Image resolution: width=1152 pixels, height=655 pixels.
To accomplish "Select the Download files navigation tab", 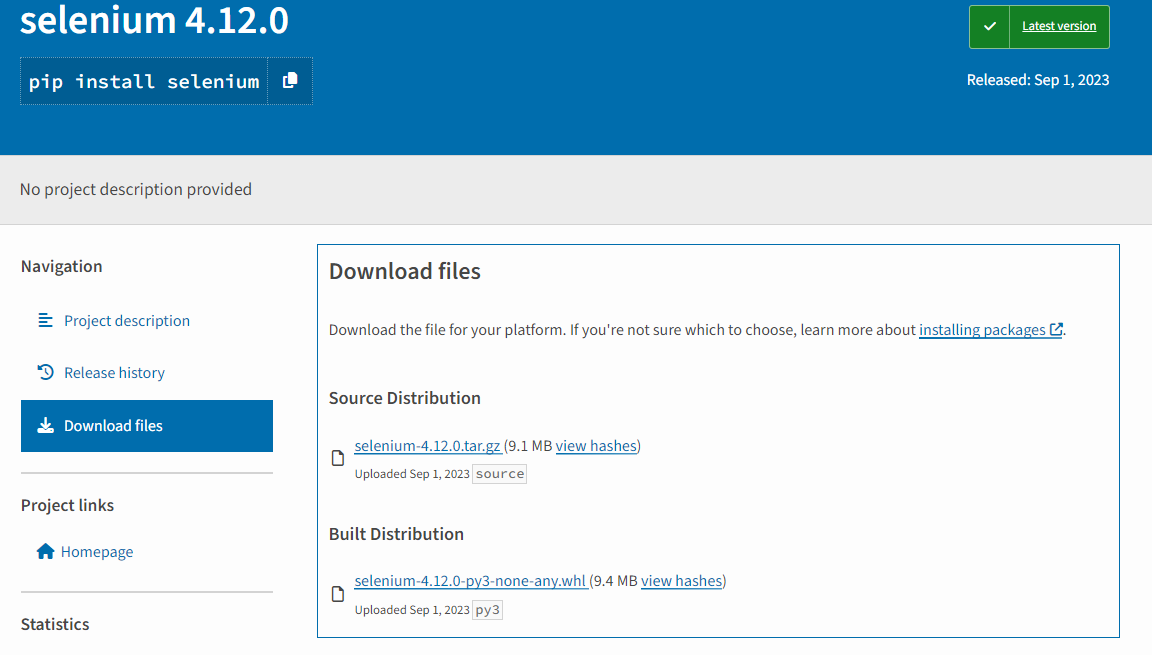I will [147, 426].
